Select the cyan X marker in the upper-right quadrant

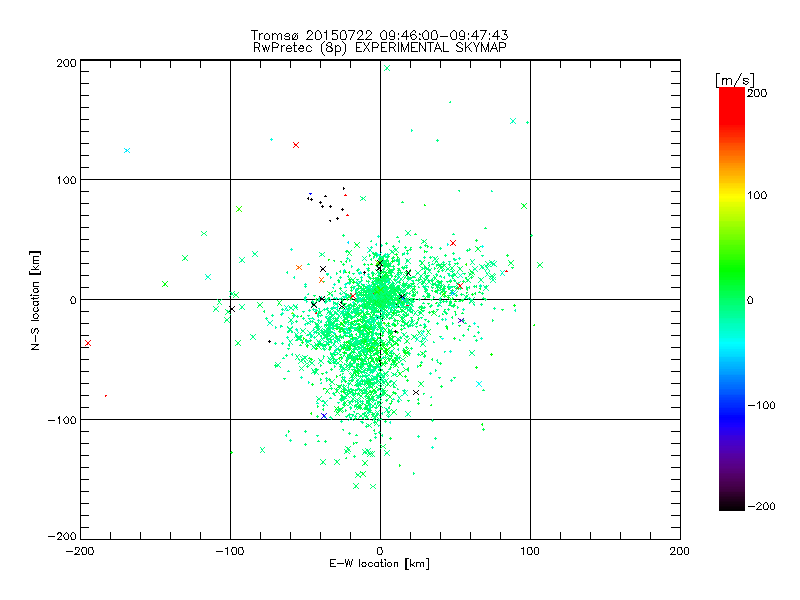pos(513,121)
